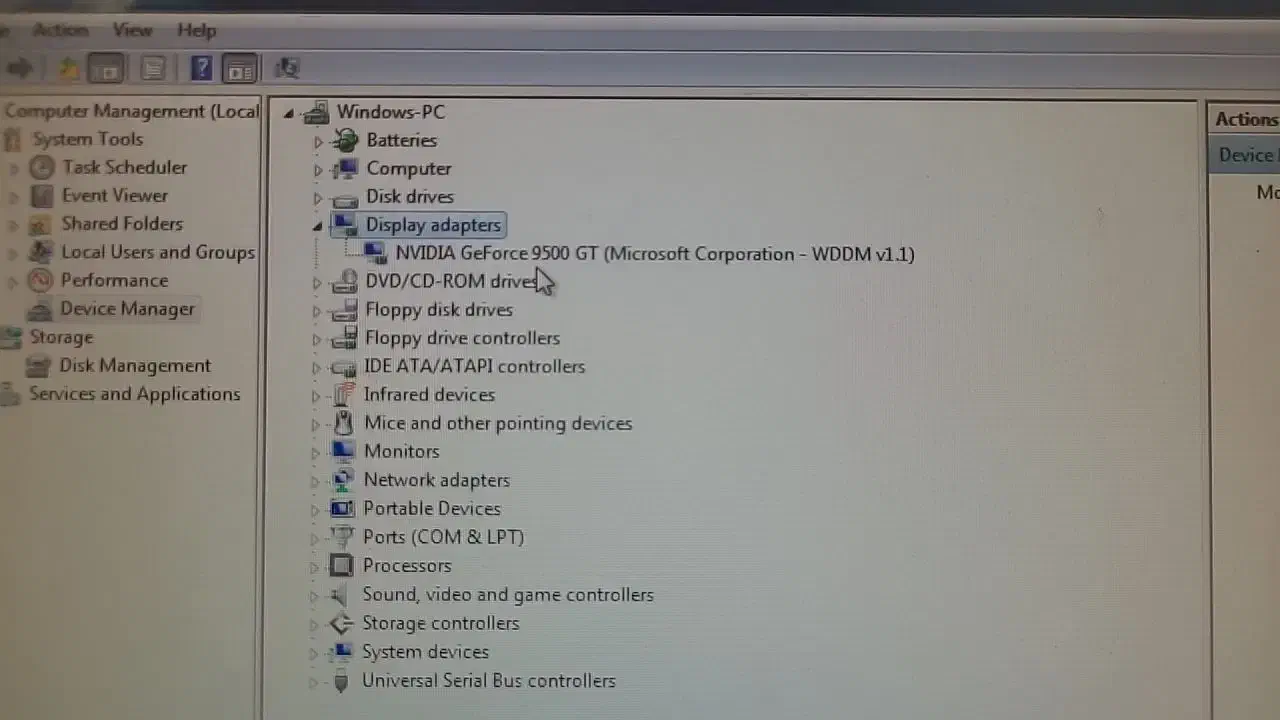The width and height of the screenshot is (1280, 720).
Task: Select NVIDIA GeForce 9500 GT device
Action: coord(654,254)
